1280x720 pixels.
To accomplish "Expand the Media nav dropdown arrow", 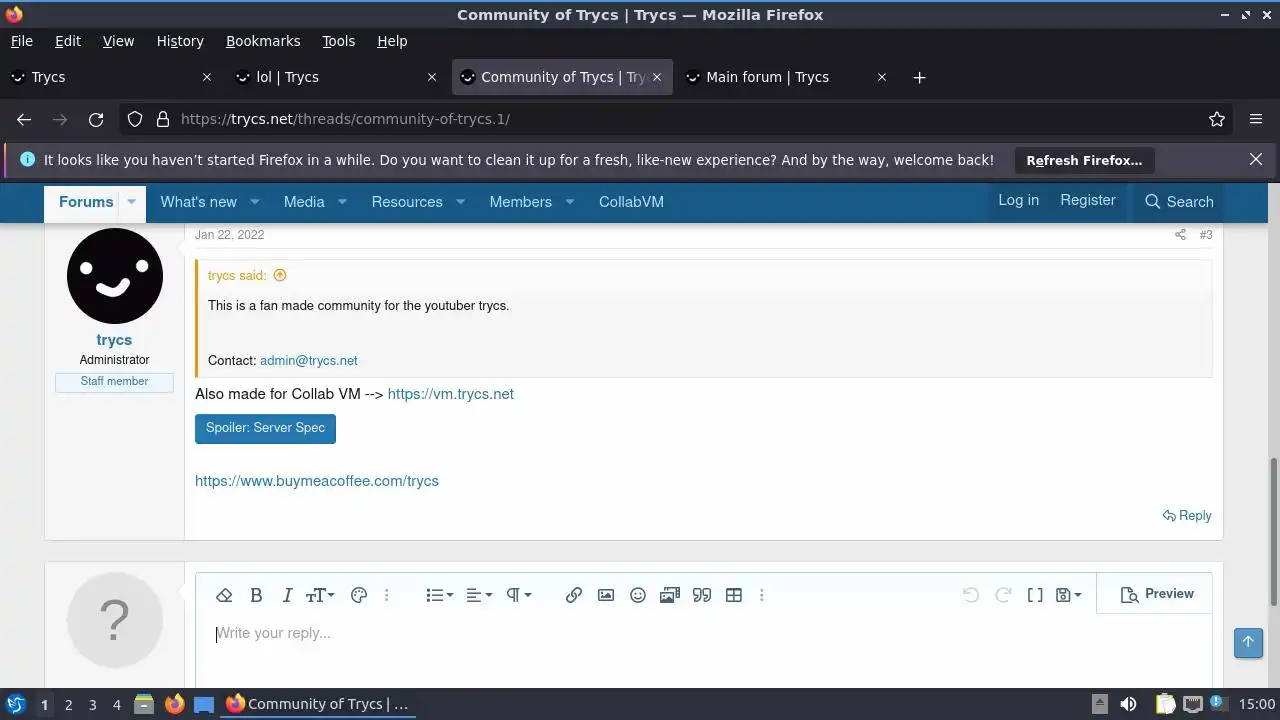I will tap(342, 202).
